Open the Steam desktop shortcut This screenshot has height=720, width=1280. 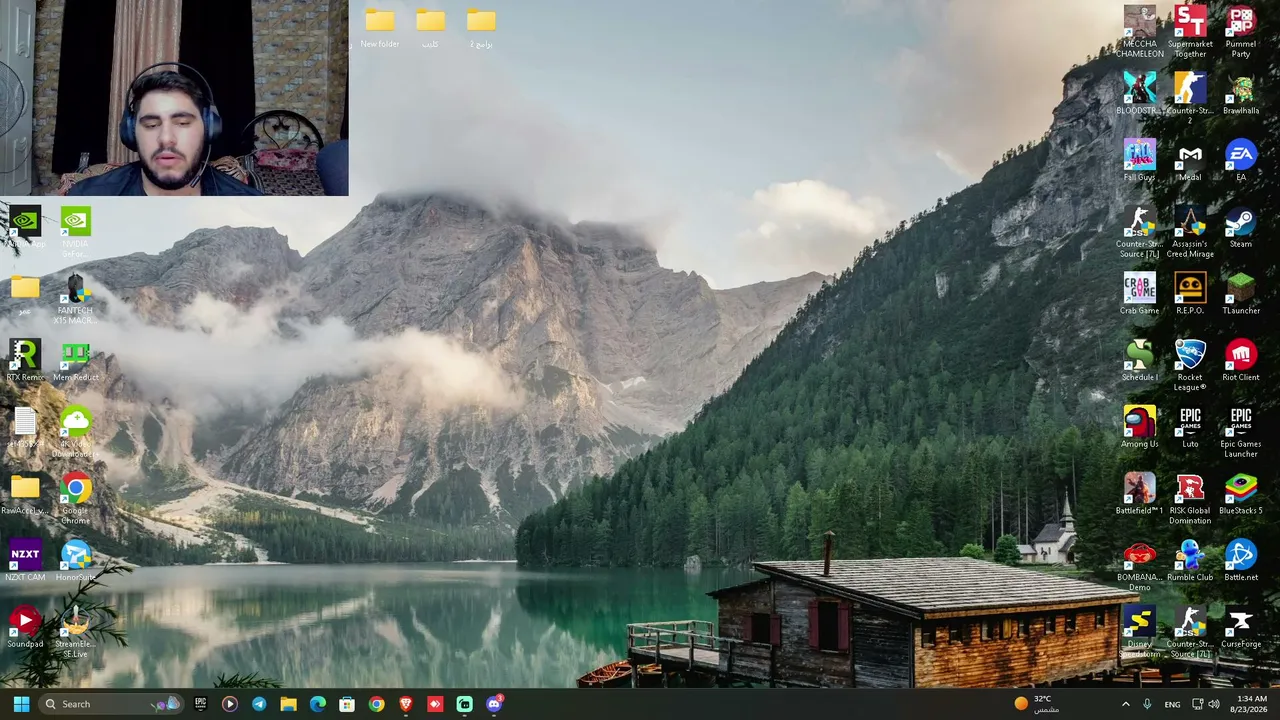(1240, 228)
